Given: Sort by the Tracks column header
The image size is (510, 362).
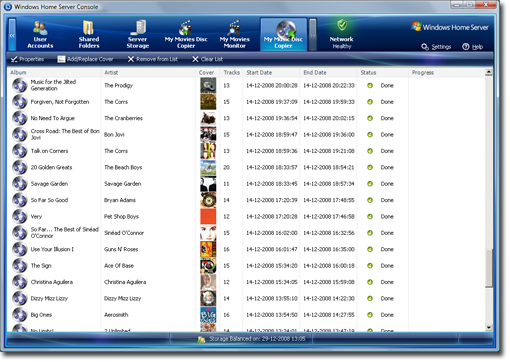Looking at the screenshot, I should point(232,73).
